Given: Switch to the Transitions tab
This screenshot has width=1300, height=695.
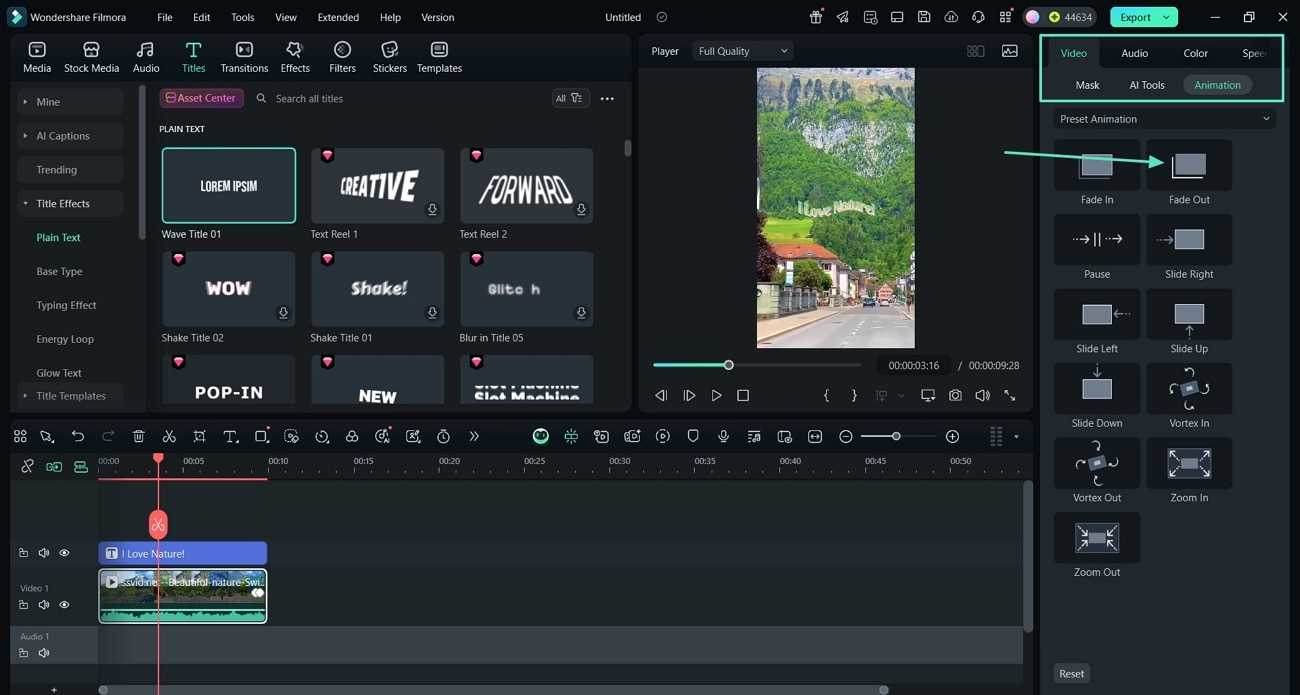Looking at the screenshot, I should pos(244,55).
